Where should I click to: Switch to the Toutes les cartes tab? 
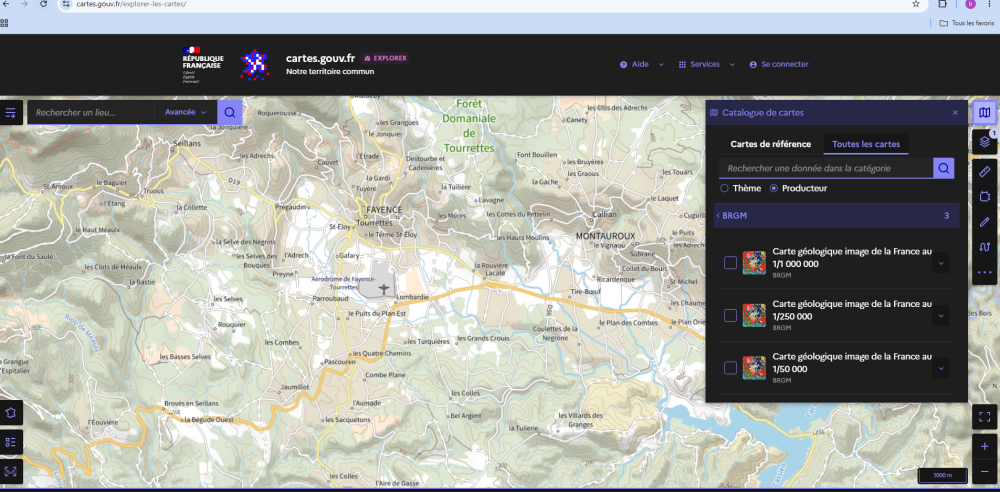pos(865,144)
